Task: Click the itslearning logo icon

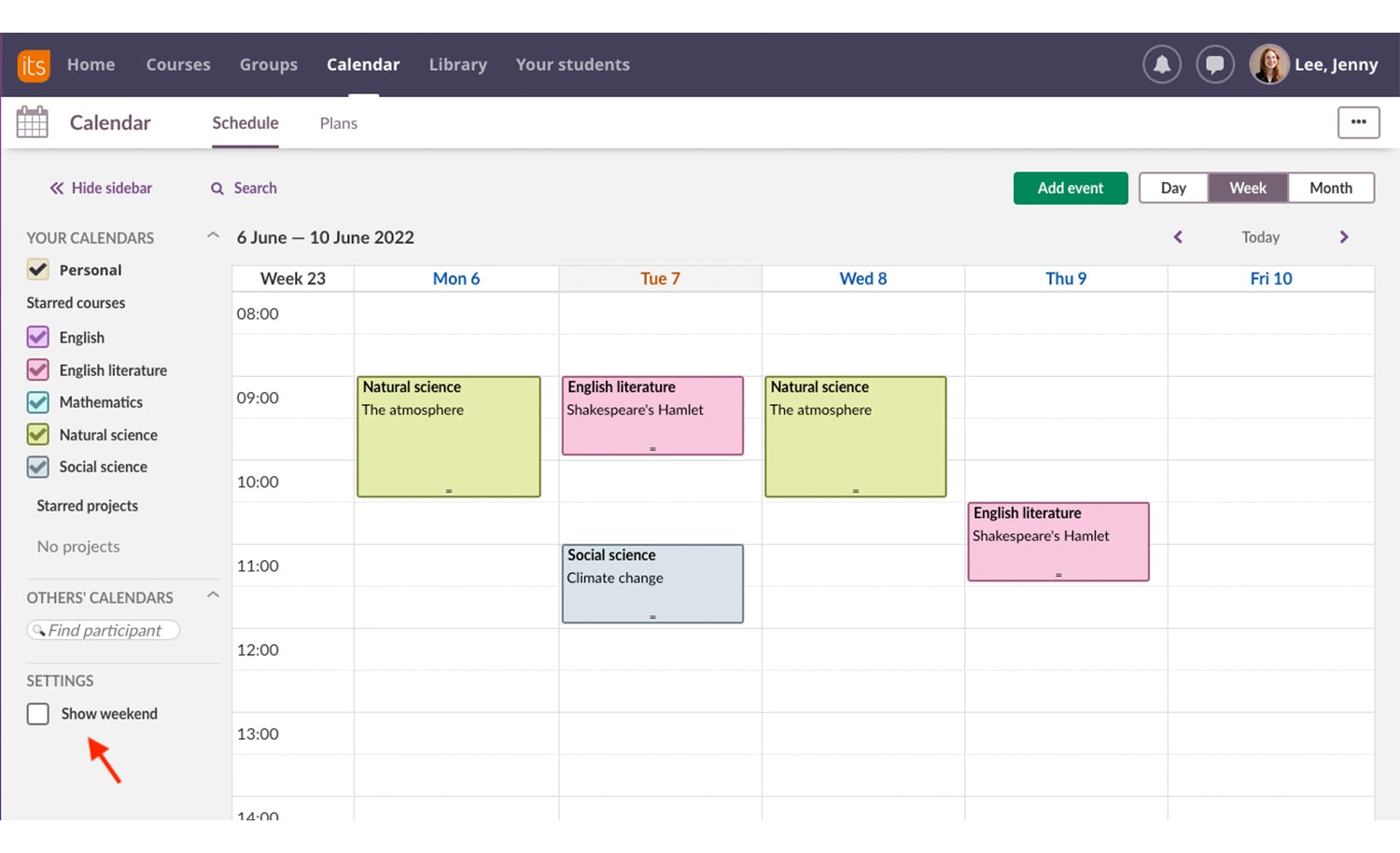Action: tap(34, 65)
